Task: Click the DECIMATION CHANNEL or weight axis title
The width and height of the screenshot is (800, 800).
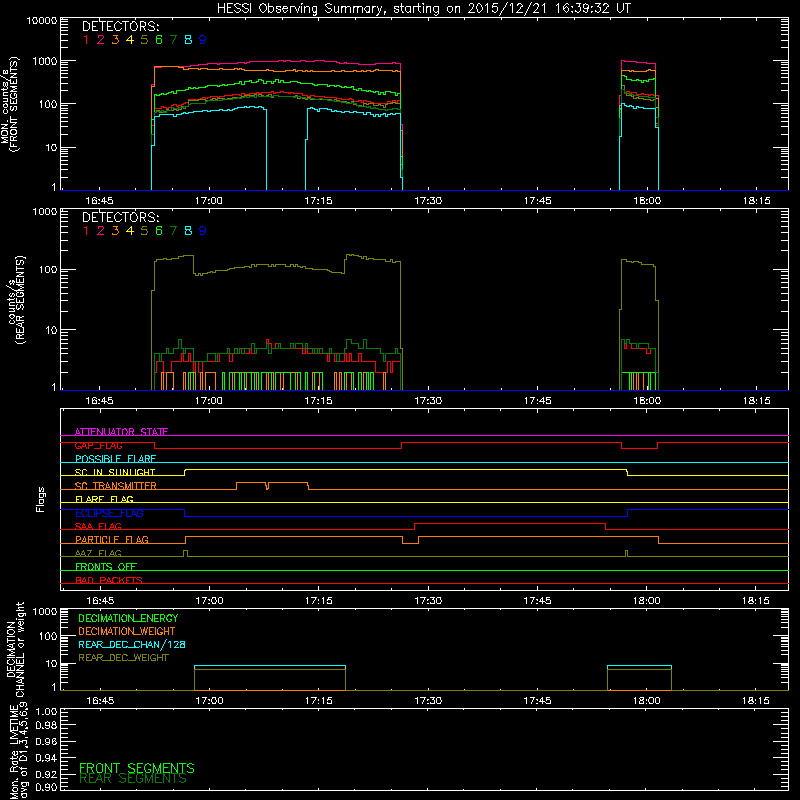Action: pos(15,649)
